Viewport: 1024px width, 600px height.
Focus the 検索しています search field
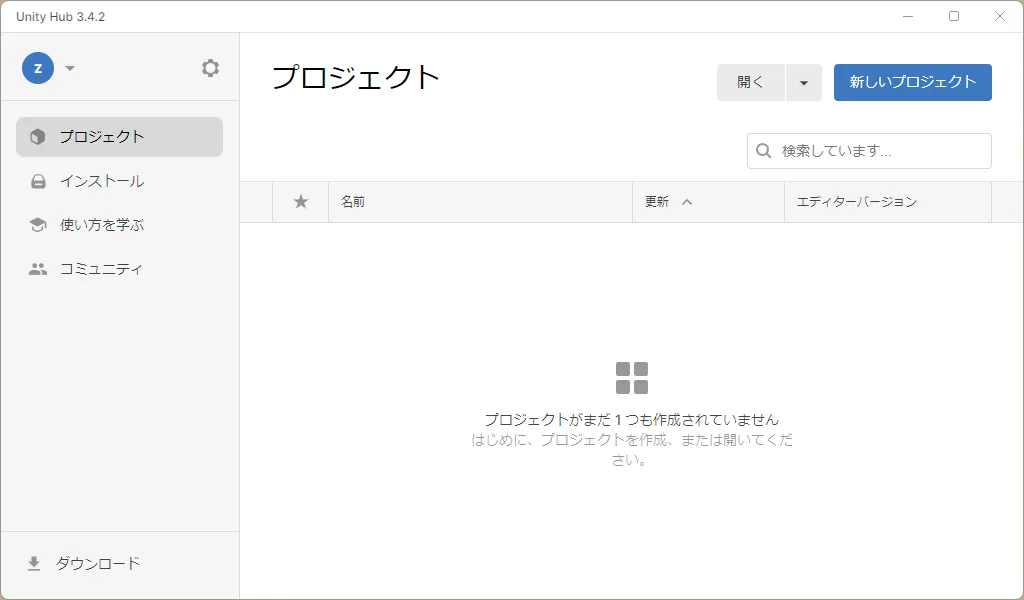click(x=880, y=151)
